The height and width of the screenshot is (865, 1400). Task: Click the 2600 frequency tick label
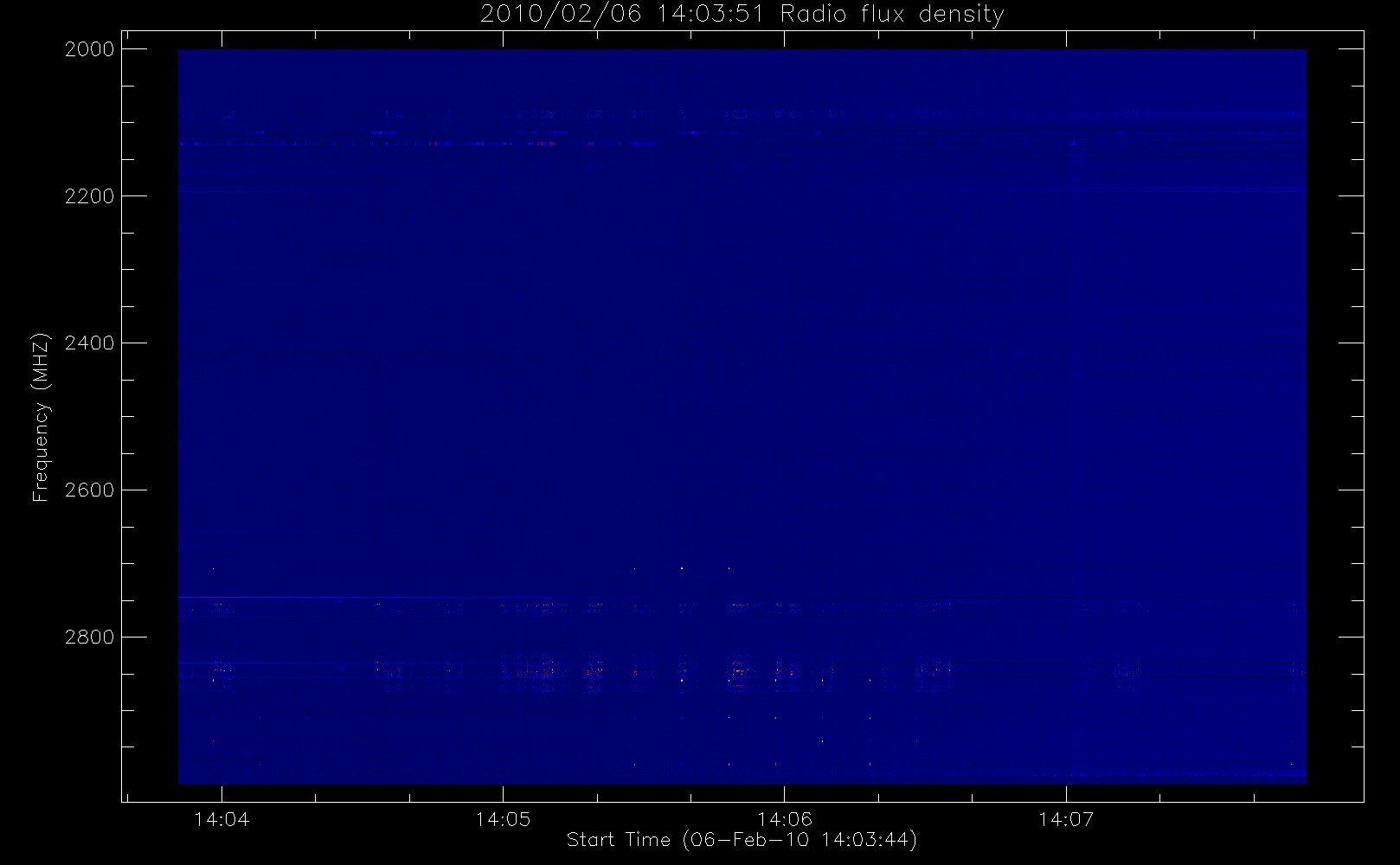pyautogui.click(x=90, y=490)
